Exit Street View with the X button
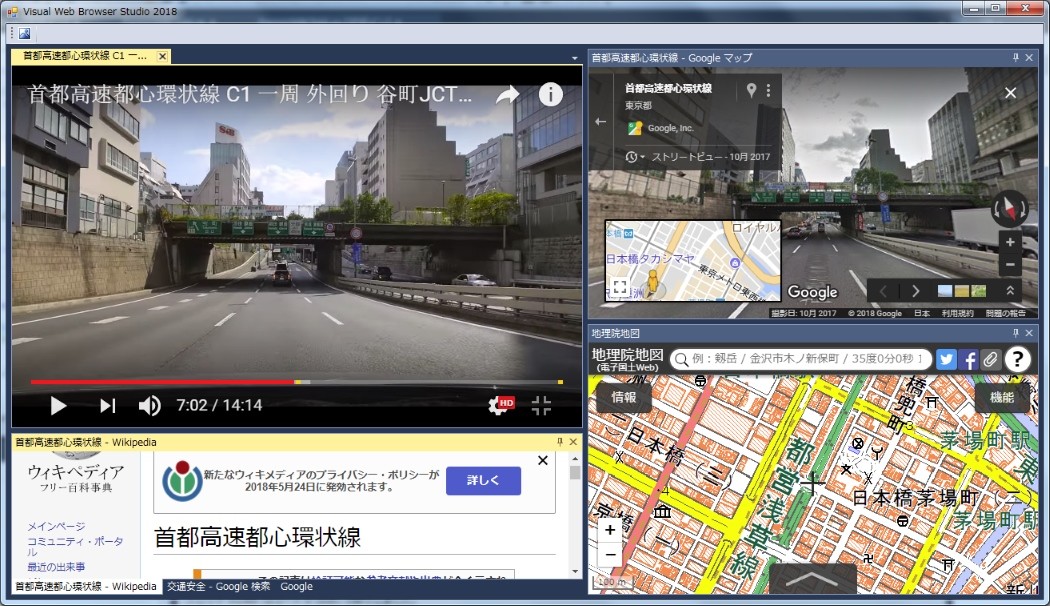Viewport: 1050px width, 606px height. tap(1010, 93)
